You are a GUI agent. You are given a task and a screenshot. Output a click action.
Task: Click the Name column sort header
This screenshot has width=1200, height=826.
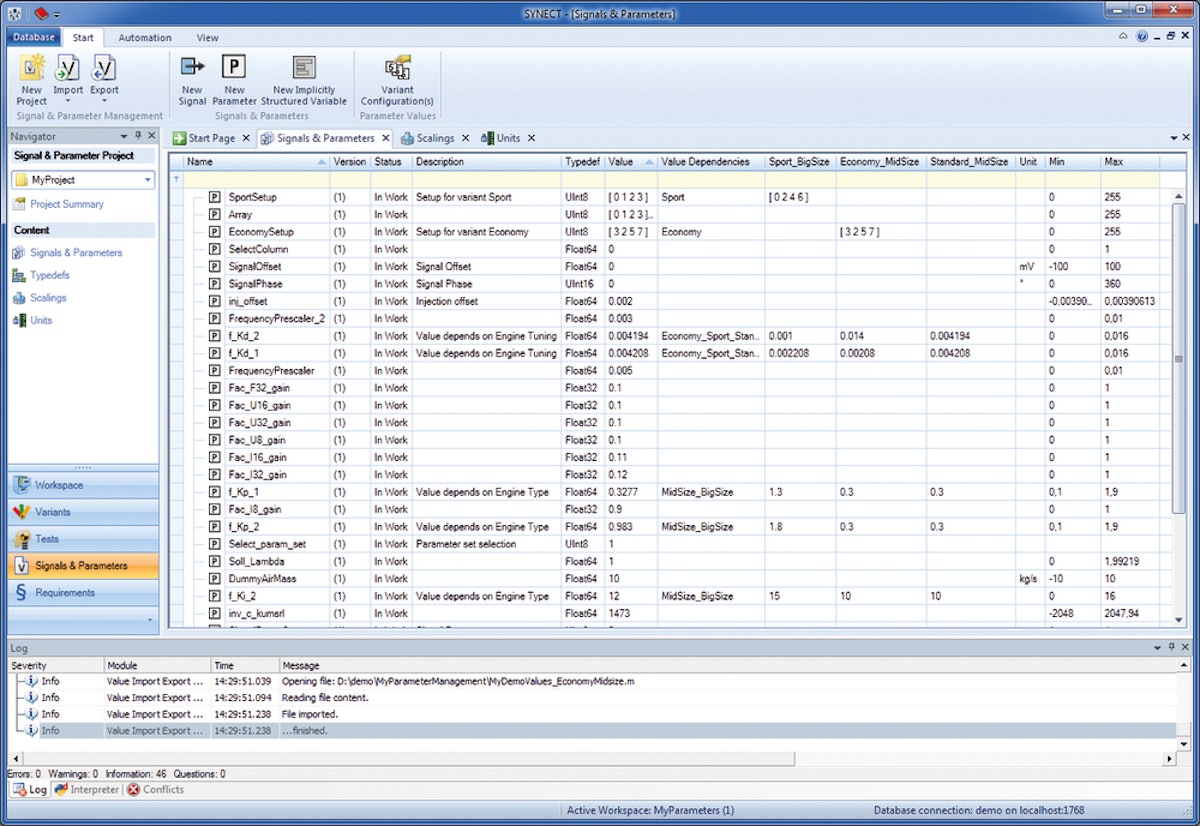(x=200, y=161)
